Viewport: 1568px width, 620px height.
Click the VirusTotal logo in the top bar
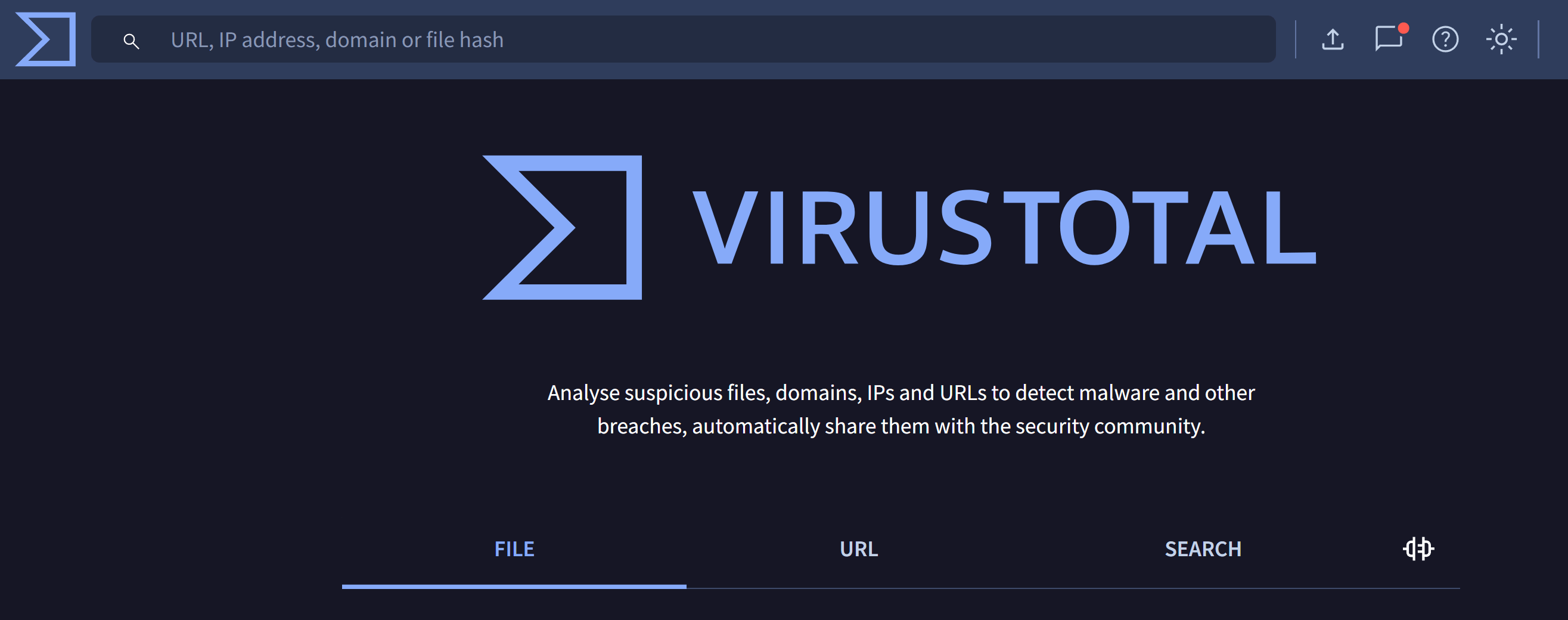tap(46, 39)
